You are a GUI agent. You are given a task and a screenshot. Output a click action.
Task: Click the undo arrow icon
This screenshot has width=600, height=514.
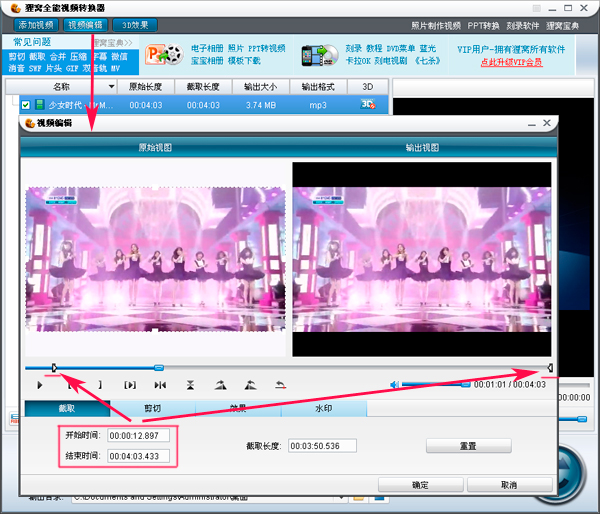click(280, 385)
